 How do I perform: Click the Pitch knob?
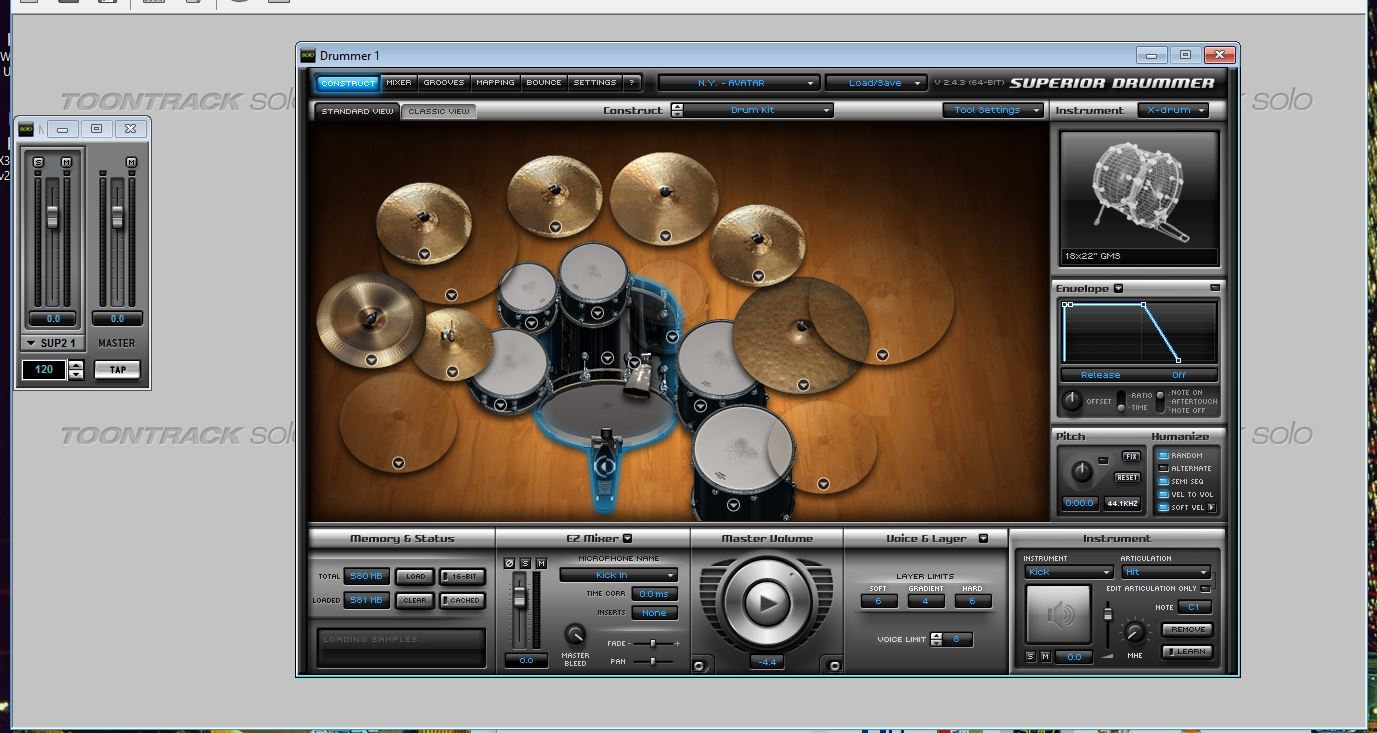pos(1082,471)
